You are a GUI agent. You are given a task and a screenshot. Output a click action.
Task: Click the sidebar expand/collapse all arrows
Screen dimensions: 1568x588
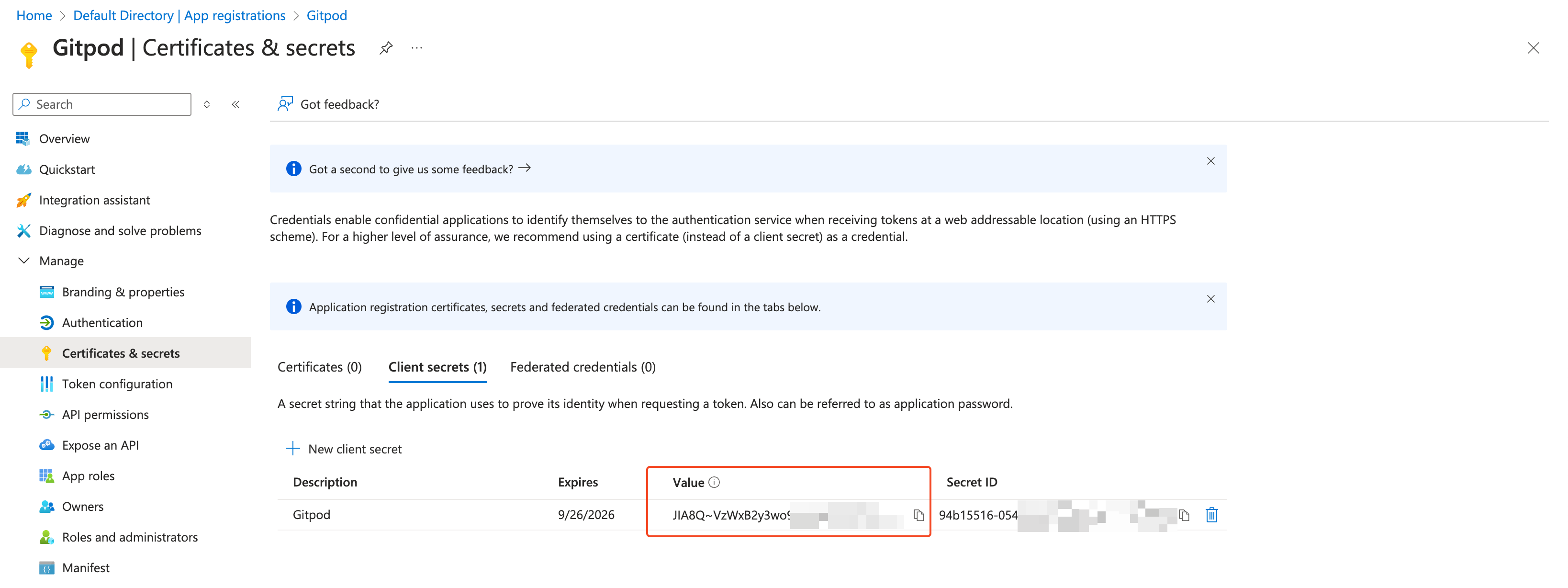click(x=207, y=104)
